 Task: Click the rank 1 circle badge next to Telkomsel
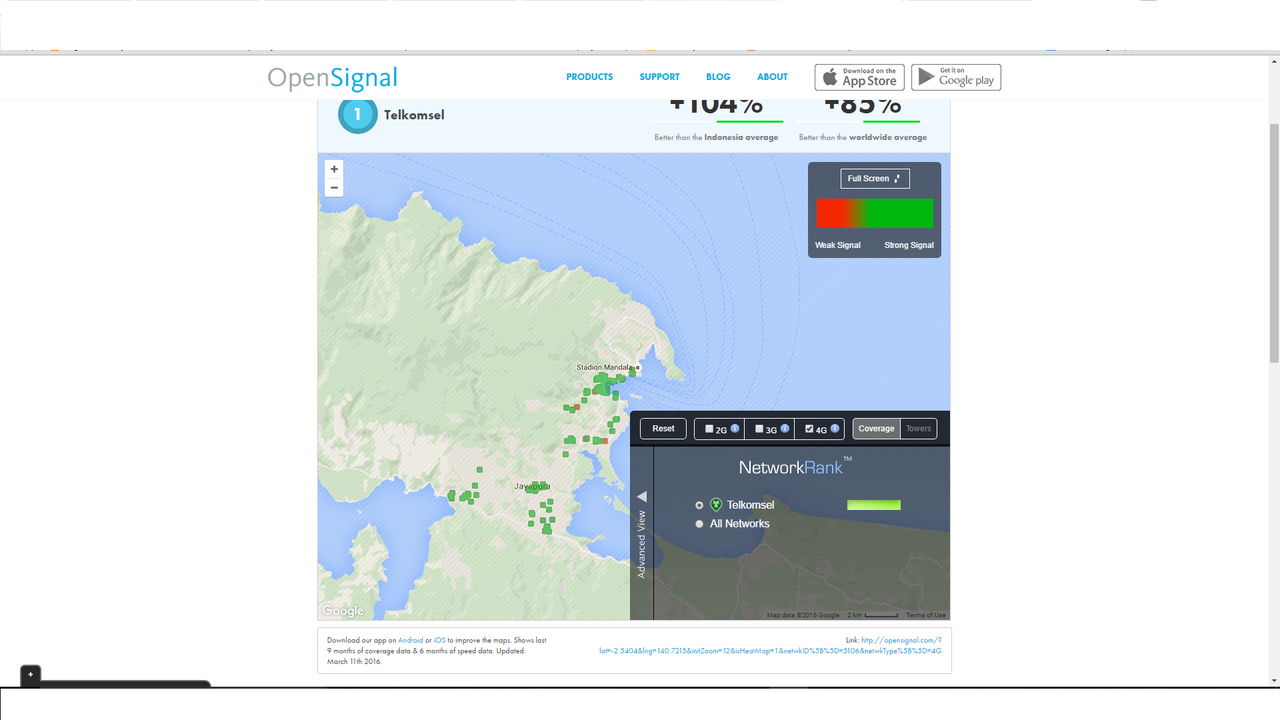pos(358,115)
